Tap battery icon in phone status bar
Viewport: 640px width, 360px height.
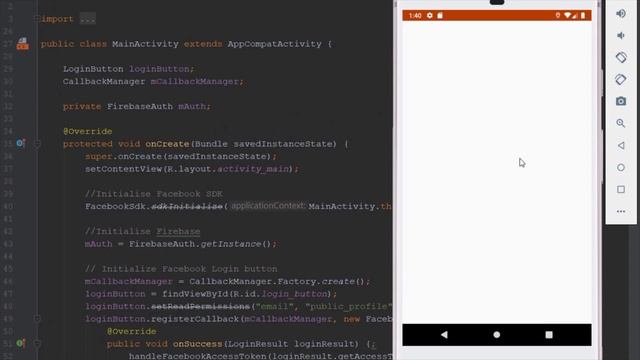pos(583,16)
